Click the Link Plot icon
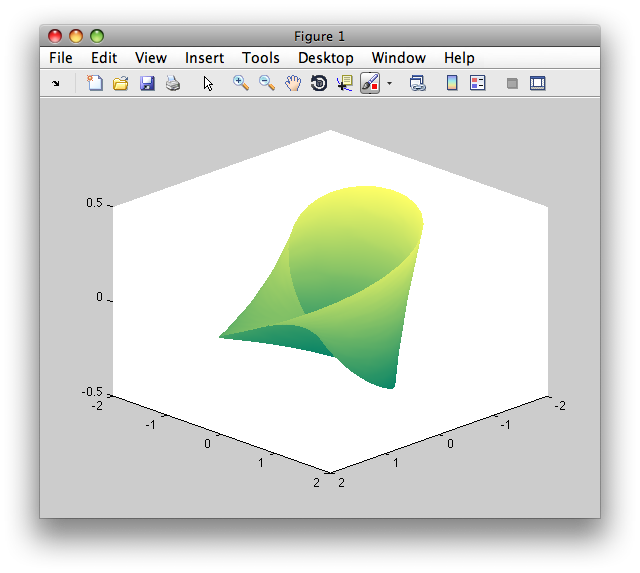 [418, 83]
